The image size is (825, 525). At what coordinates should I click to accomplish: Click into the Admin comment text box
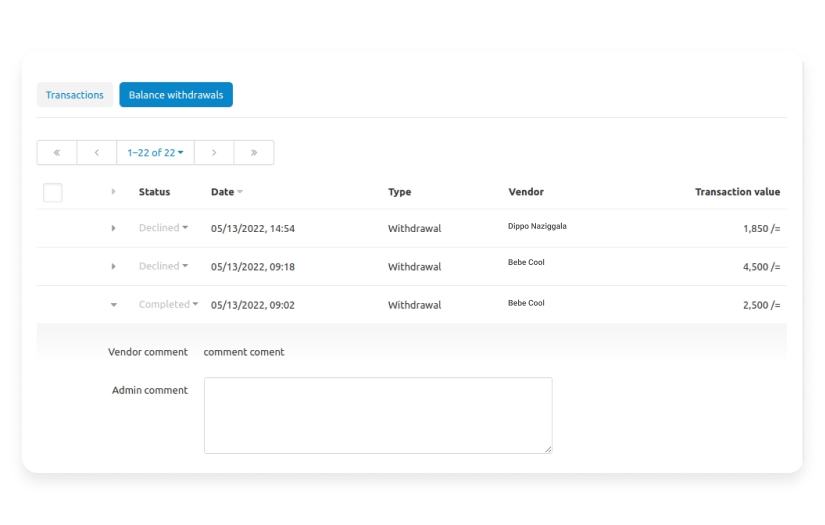[x=378, y=415]
